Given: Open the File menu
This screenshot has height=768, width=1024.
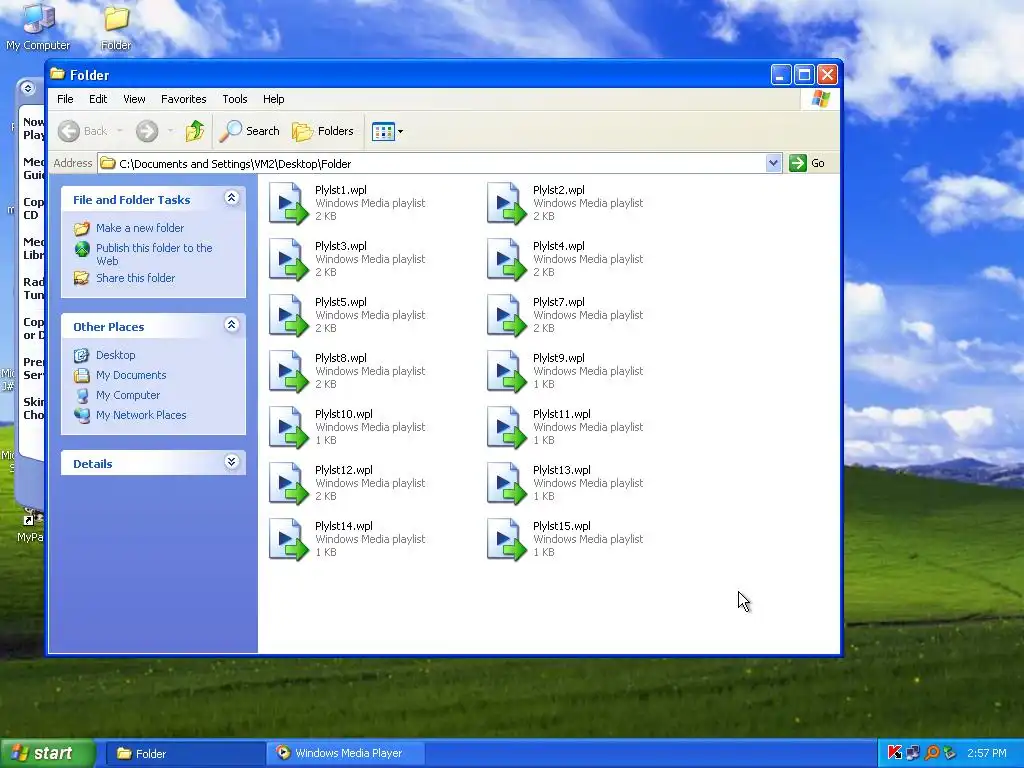Looking at the screenshot, I should pos(65,99).
